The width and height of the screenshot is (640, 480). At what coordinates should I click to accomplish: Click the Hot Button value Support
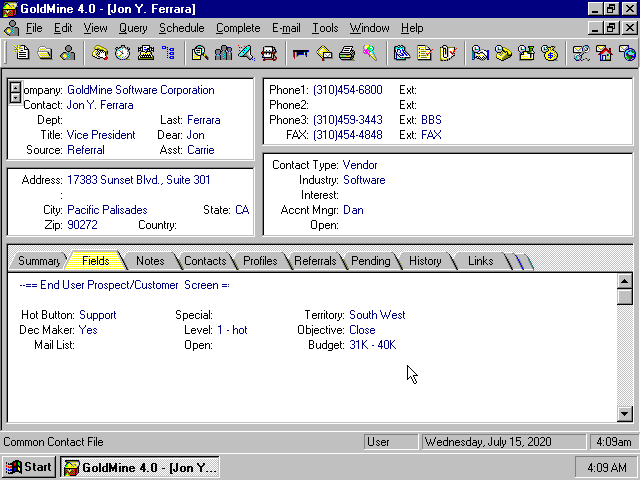(98, 315)
